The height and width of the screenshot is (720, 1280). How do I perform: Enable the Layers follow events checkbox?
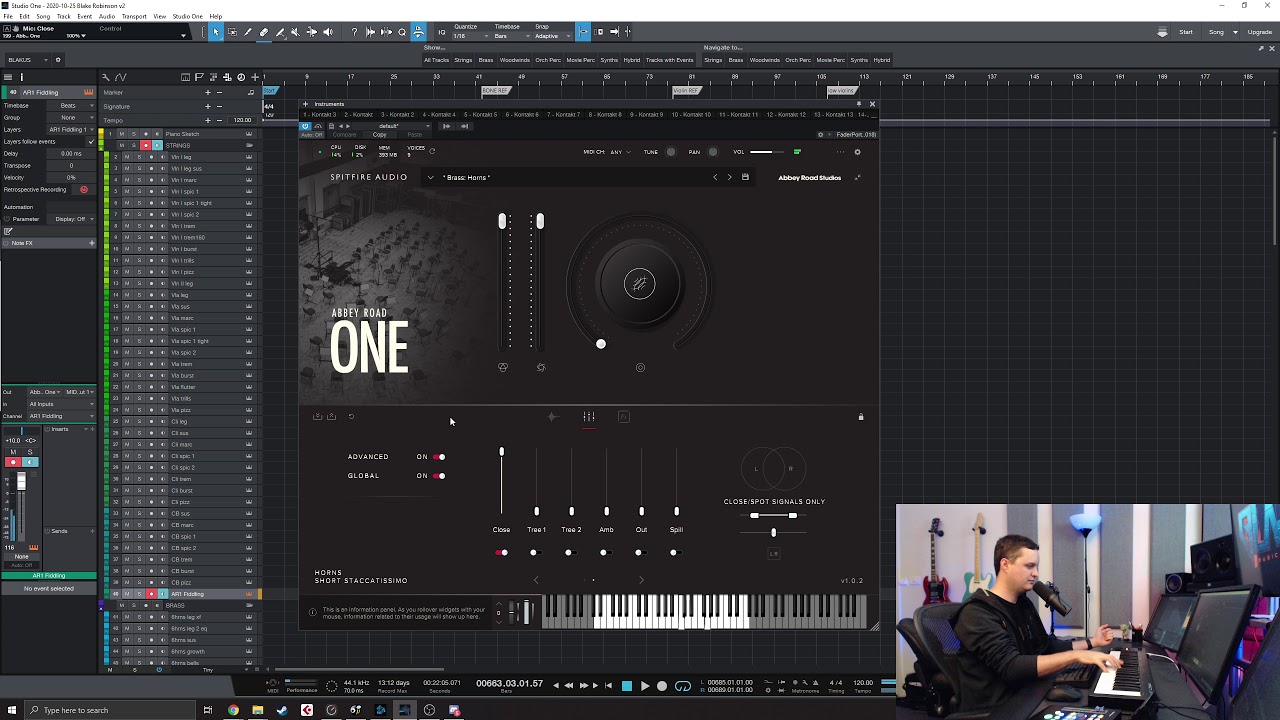coord(91,141)
